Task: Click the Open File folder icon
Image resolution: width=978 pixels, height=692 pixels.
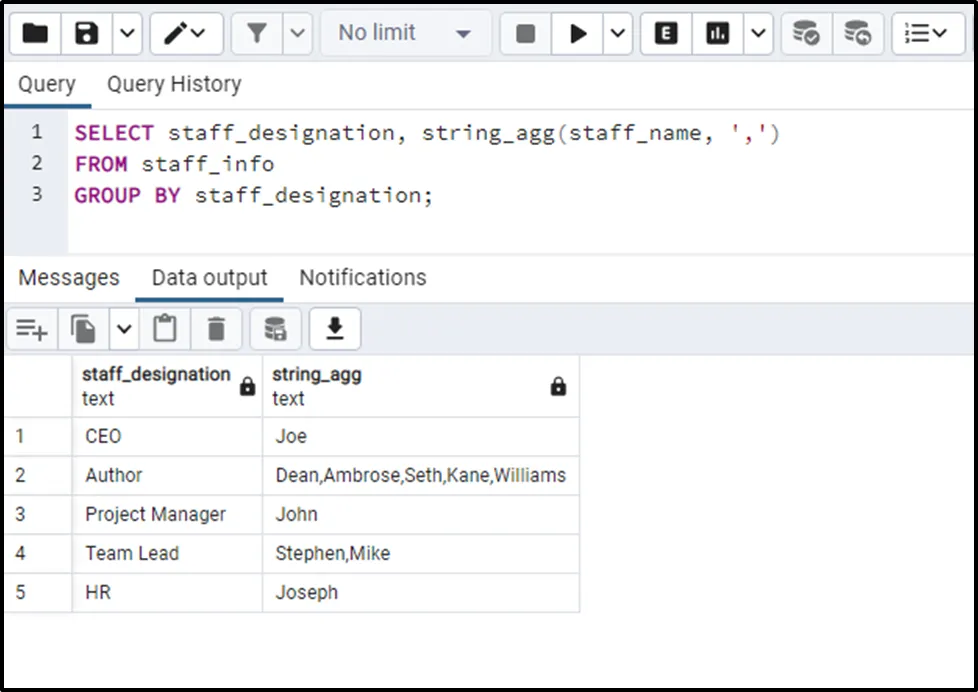Action: [35, 34]
